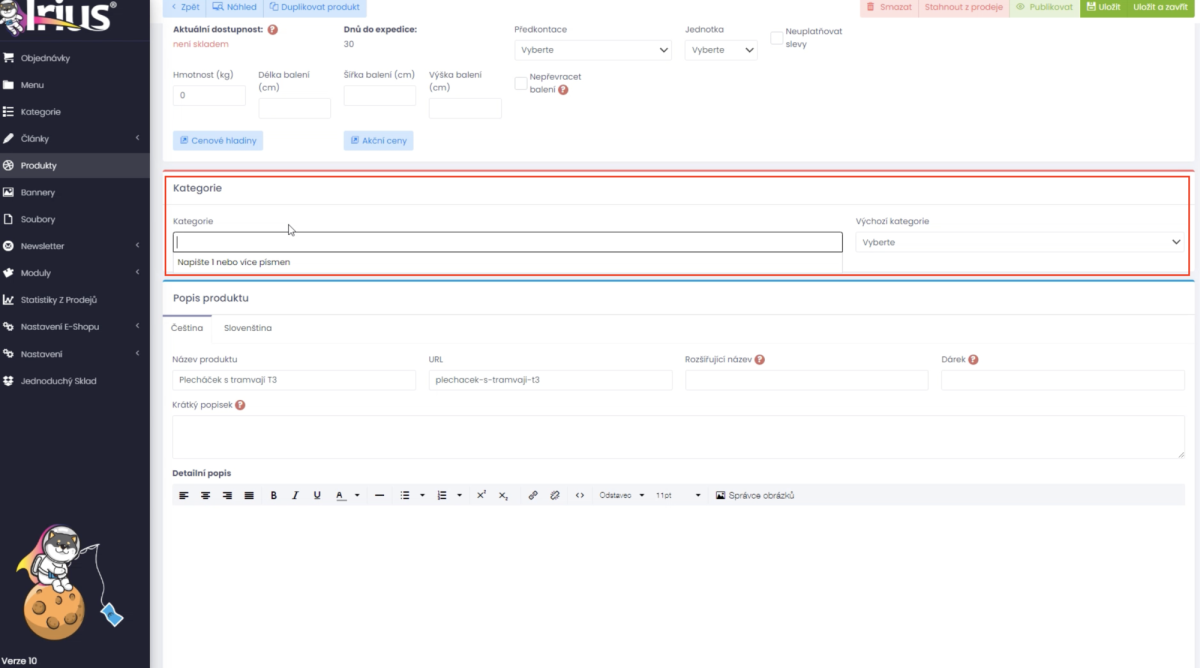This screenshot has width=1200, height=668.
Task: Insert a numbered list
Action: [442, 495]
